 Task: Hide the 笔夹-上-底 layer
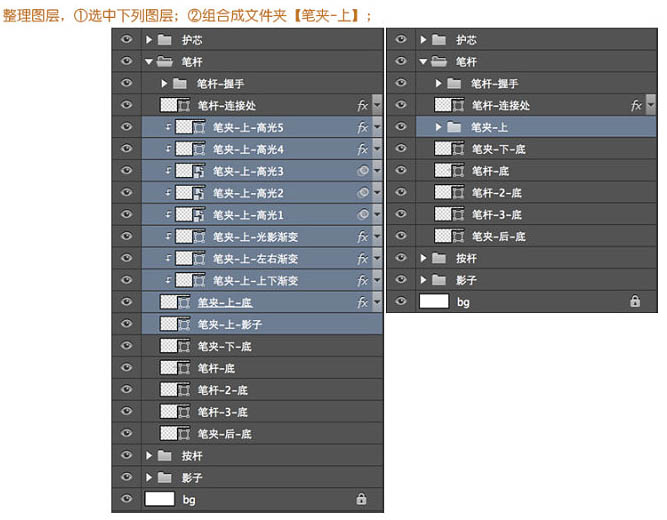[x=126, y=302]
